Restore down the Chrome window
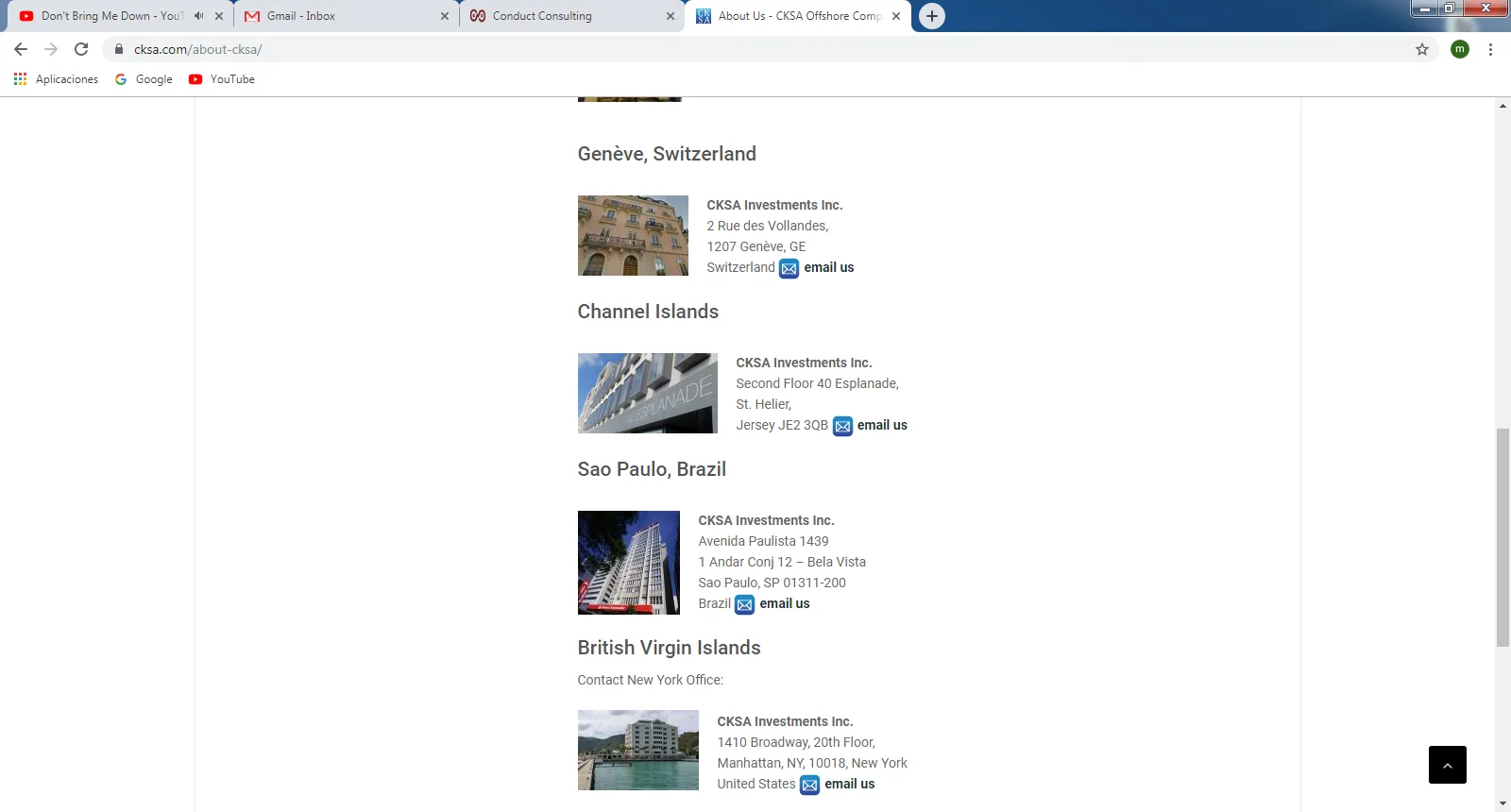The height and width of the screenshot is (812, 1511). point(1450,8)
